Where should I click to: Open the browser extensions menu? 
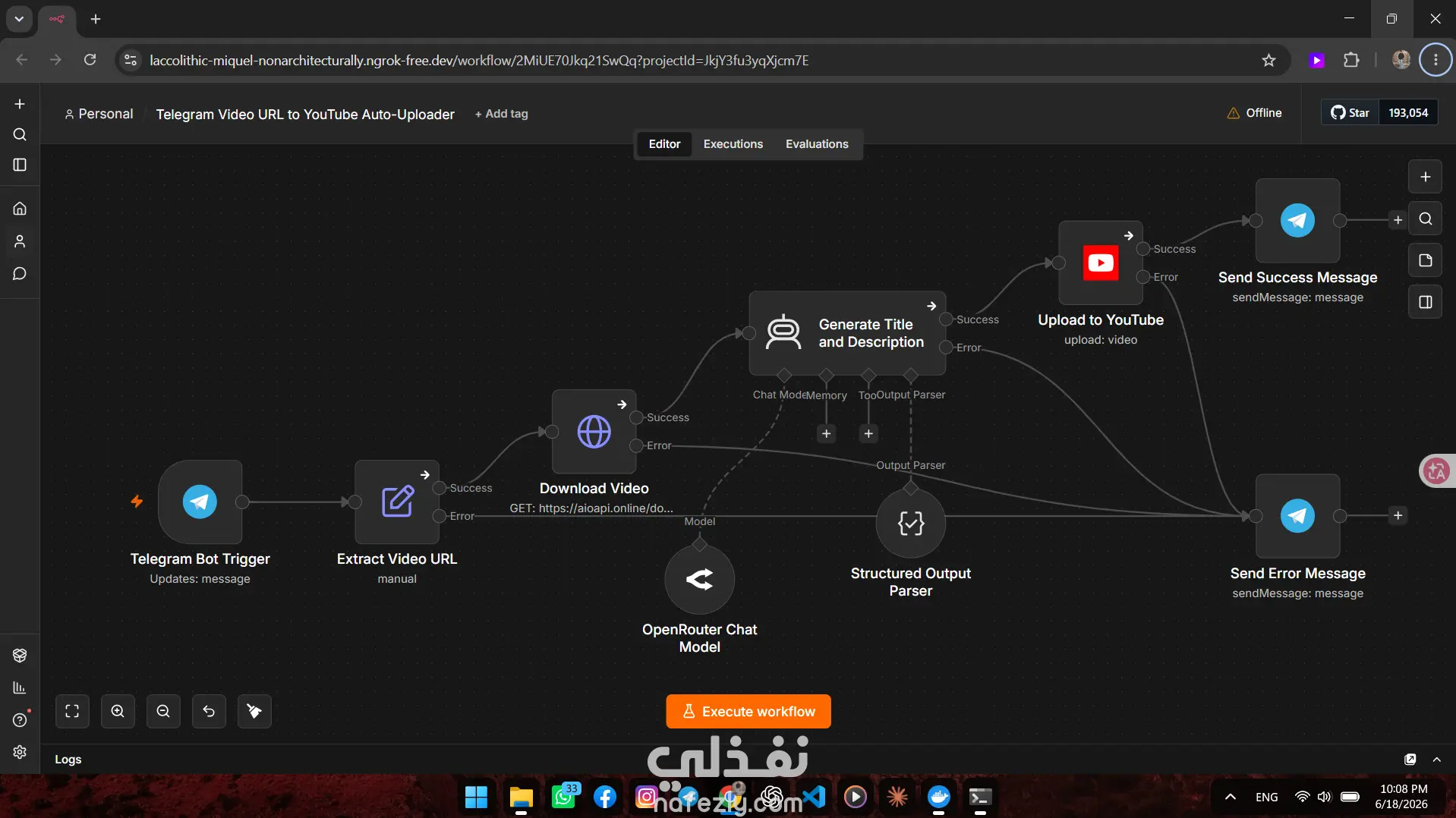[x=1351, y=60]
